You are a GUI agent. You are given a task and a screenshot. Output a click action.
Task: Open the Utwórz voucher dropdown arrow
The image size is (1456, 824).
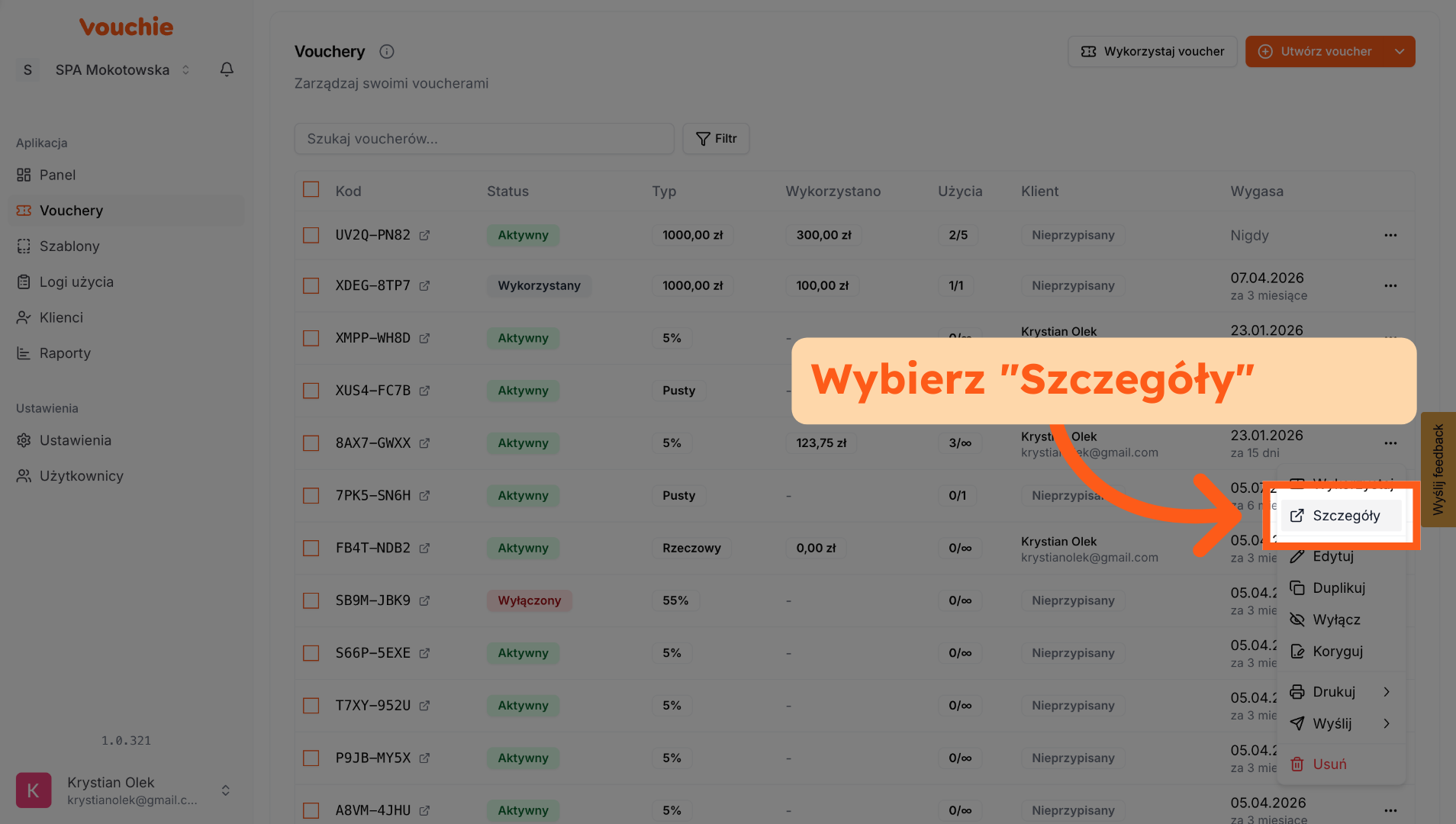click(x=1399, y=52)
